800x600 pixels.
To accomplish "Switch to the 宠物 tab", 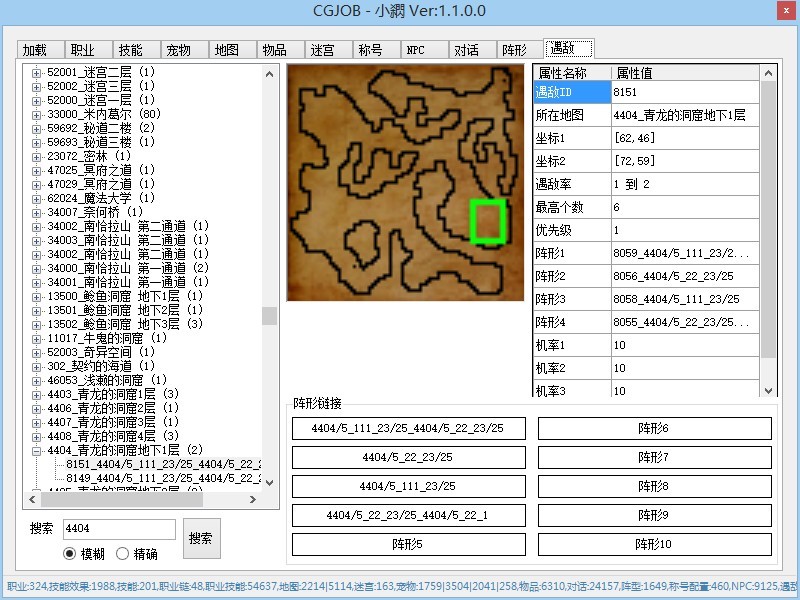I will coord(178,50).
